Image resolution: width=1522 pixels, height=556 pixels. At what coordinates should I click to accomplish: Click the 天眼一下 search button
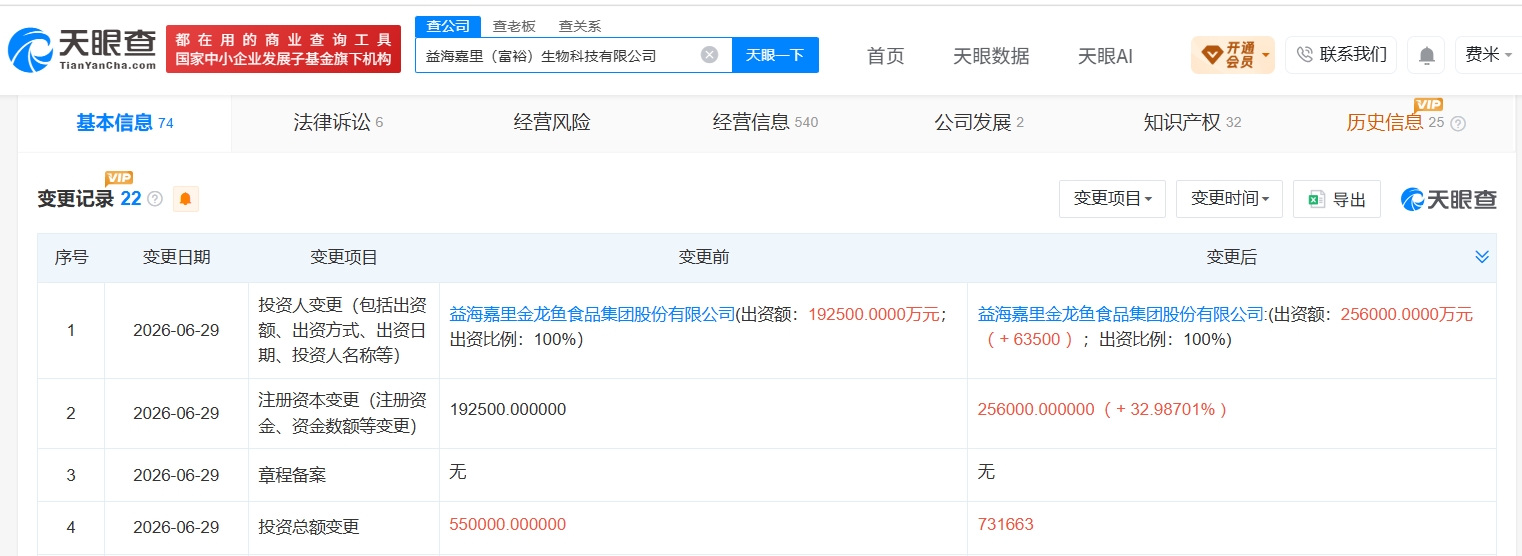(x=775, y=55)
